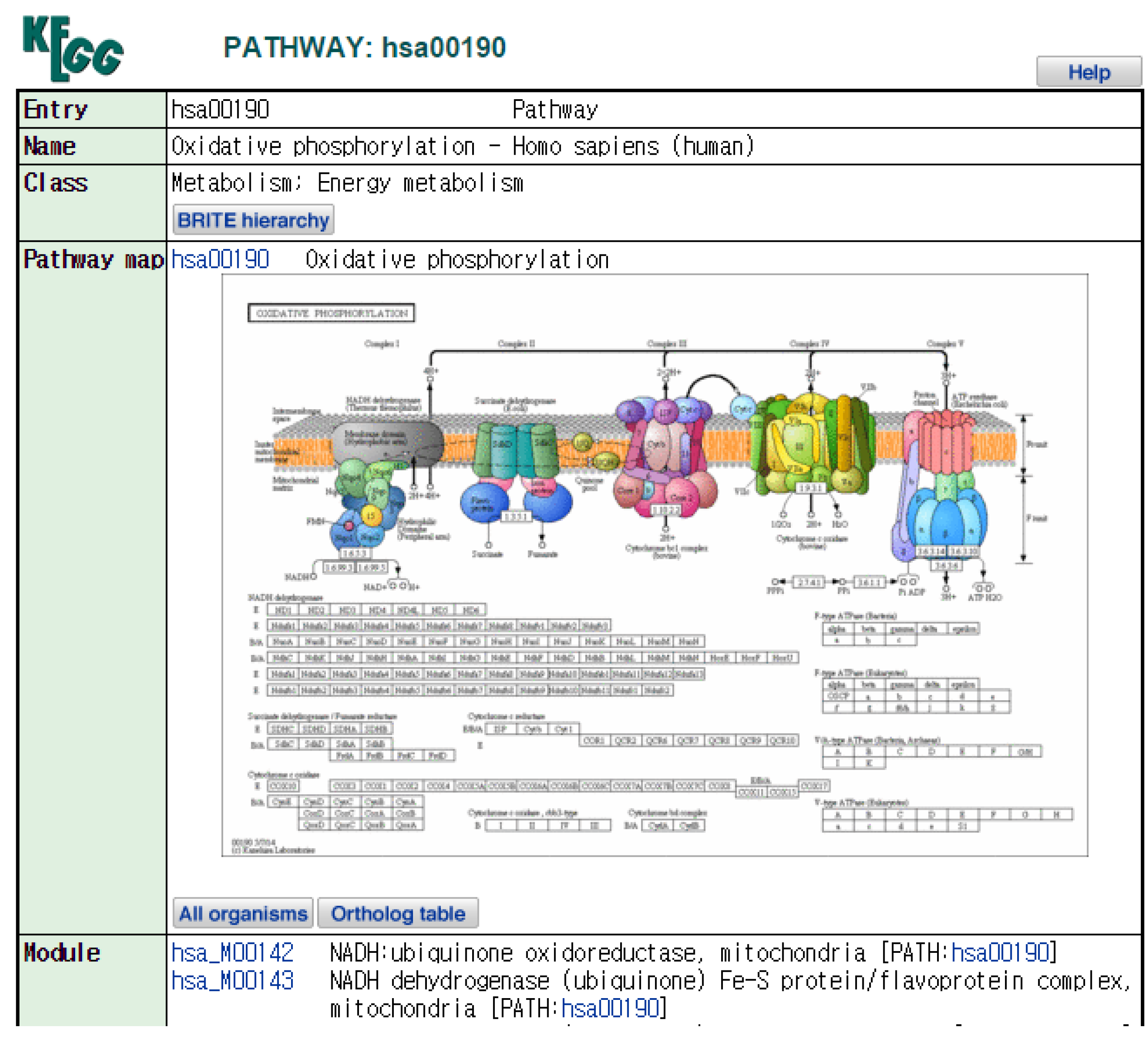Click the All organisms button
This screenshot has height=1042, width=1148.
click(243, 914)
